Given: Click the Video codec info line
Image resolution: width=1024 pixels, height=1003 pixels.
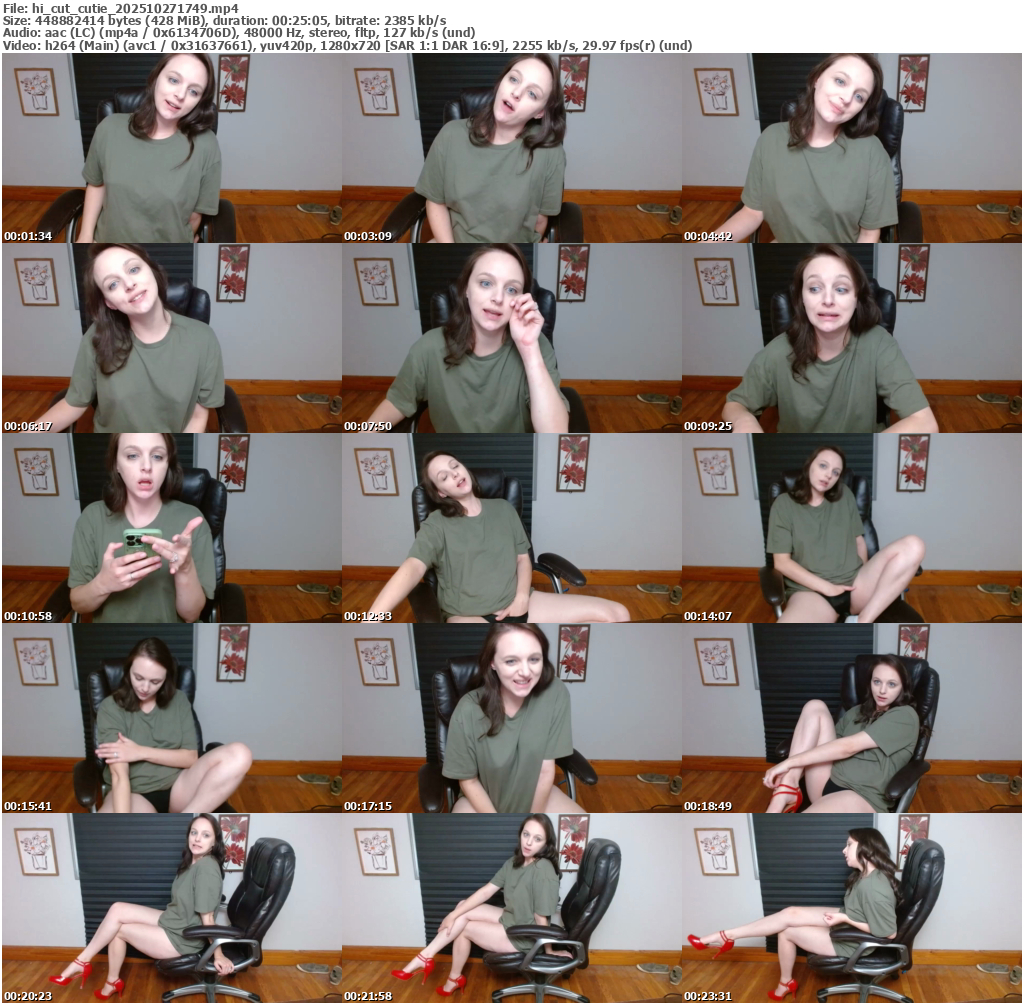Looking at the screenshot, I should (347, 46).
